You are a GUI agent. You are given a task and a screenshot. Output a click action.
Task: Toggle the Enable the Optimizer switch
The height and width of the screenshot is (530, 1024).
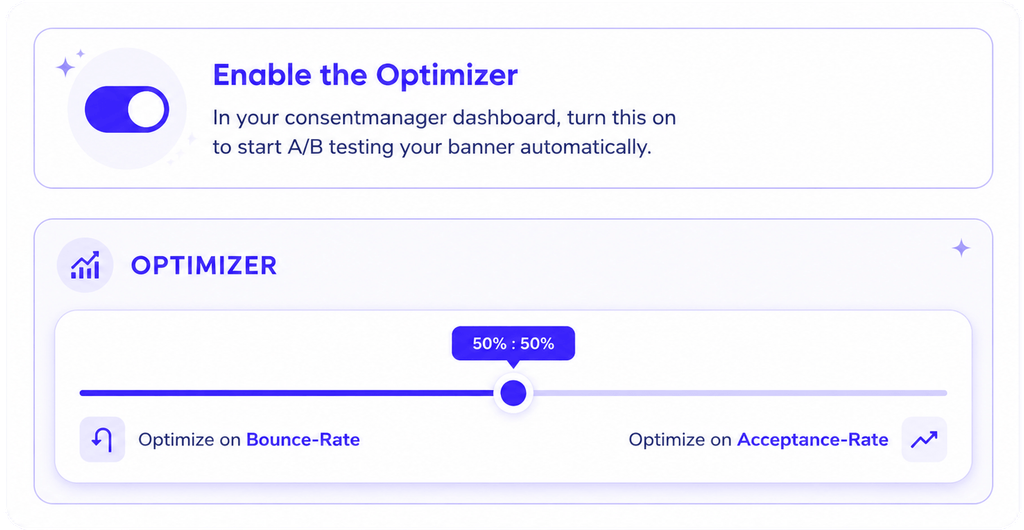tap(127, 110)
